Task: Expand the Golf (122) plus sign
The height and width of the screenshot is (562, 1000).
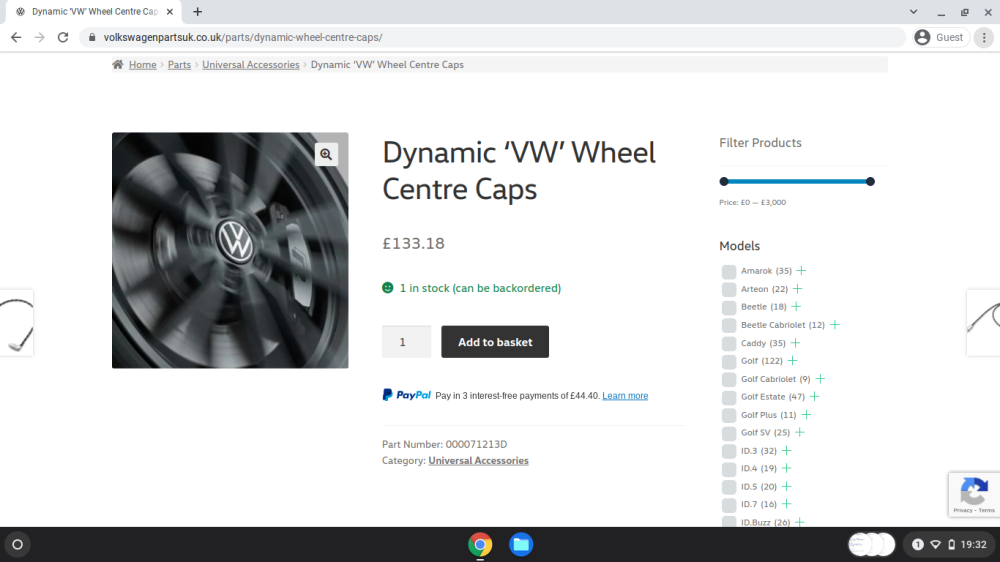Action: pyautogui.click(x=792, y=360)
